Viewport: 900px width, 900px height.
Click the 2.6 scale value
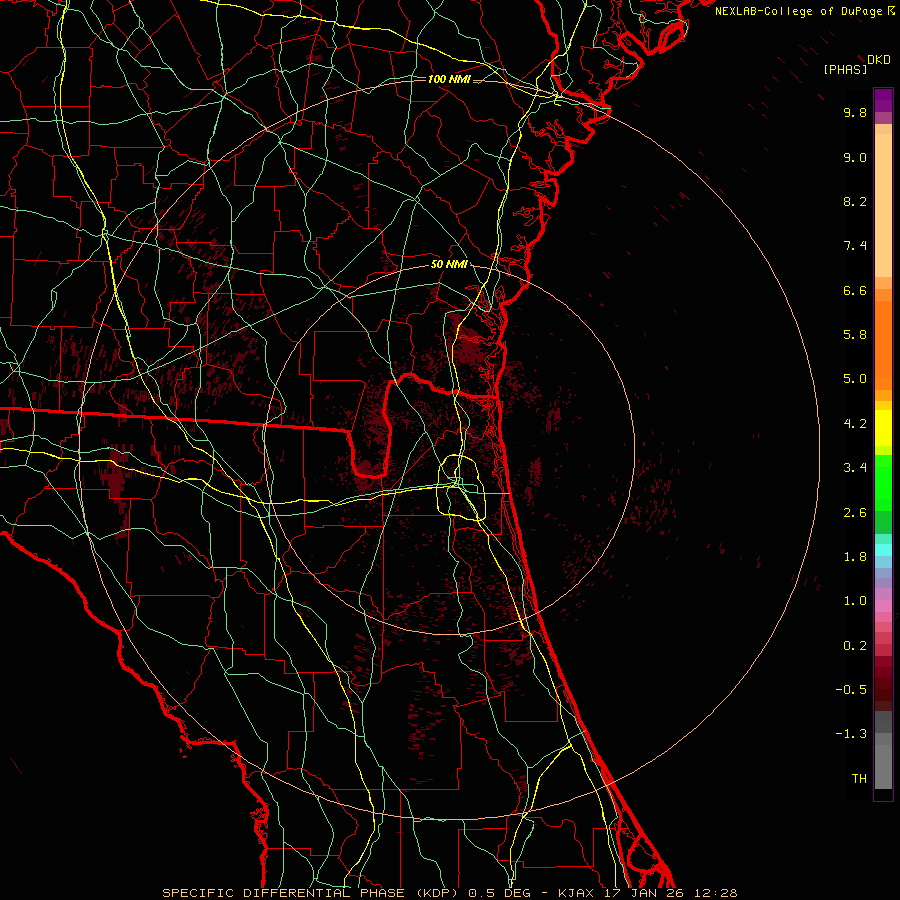pyautogui.click(x=855, y=513)
